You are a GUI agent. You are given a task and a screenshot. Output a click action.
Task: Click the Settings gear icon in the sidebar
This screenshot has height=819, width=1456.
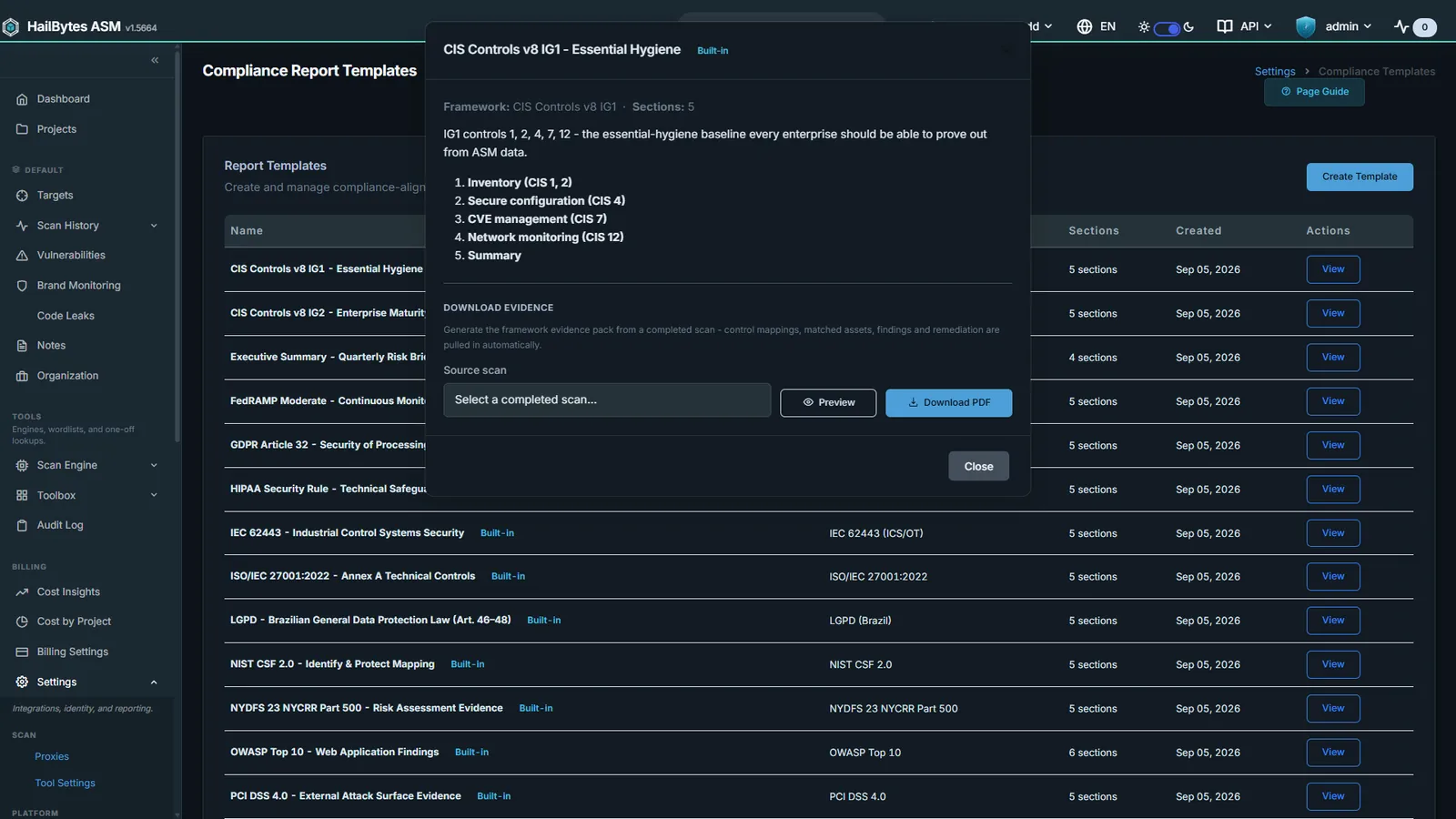pyautogui.click(x=22, y=682)
